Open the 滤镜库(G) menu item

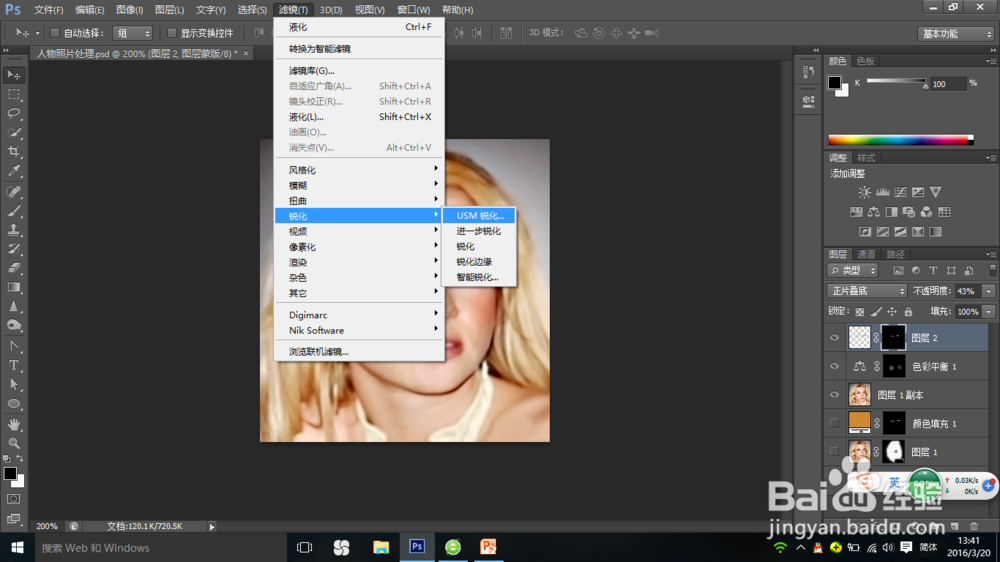(359, 71)
